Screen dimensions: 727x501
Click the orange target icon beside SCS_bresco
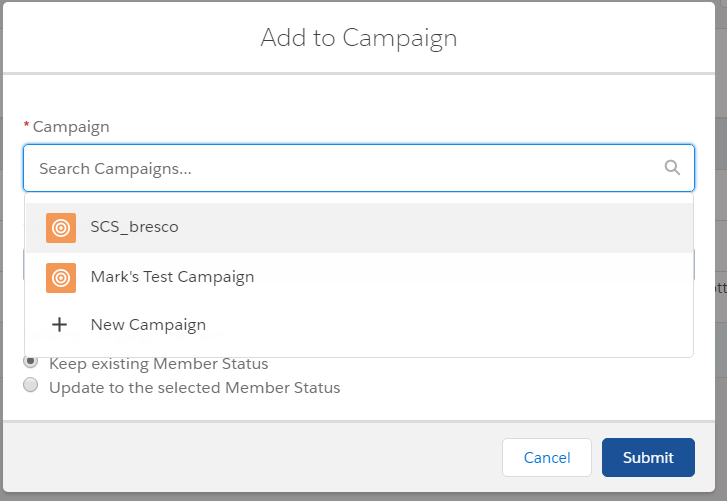coord(61,228)
